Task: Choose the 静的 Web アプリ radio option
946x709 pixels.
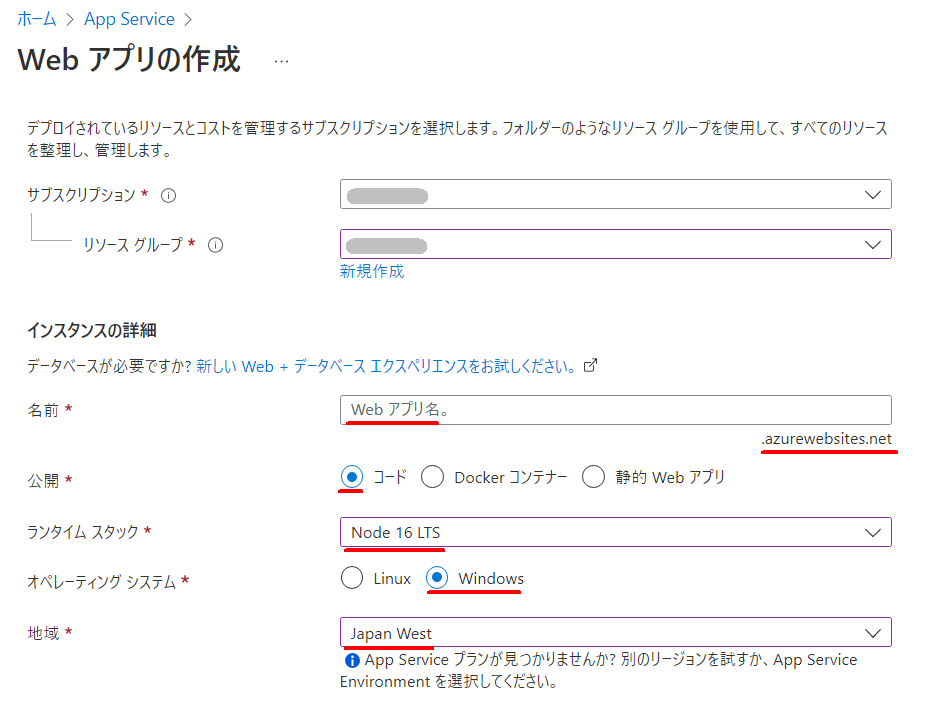Action: pyautogui.click(x=594, y=477)
